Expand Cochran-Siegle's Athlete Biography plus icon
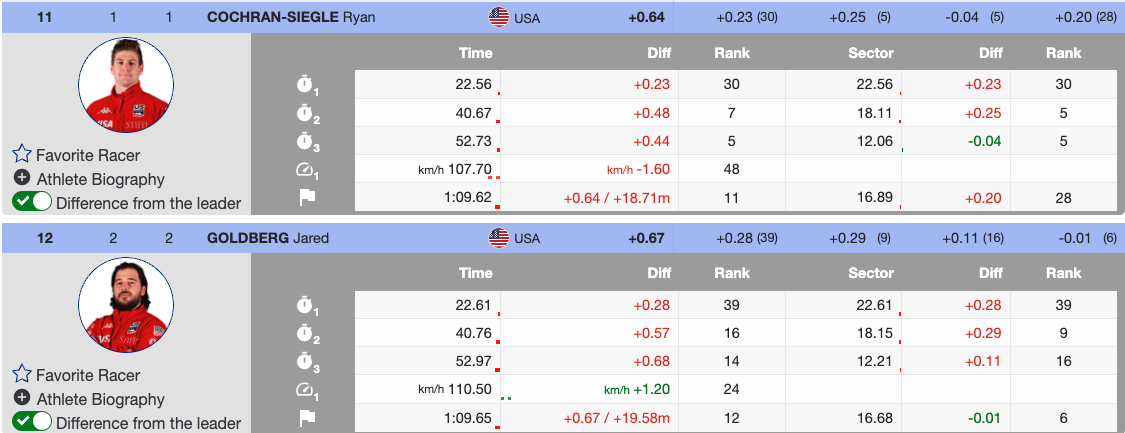Screen dimensions: 1125x433 pyautogui.click(x=22, y=179)
